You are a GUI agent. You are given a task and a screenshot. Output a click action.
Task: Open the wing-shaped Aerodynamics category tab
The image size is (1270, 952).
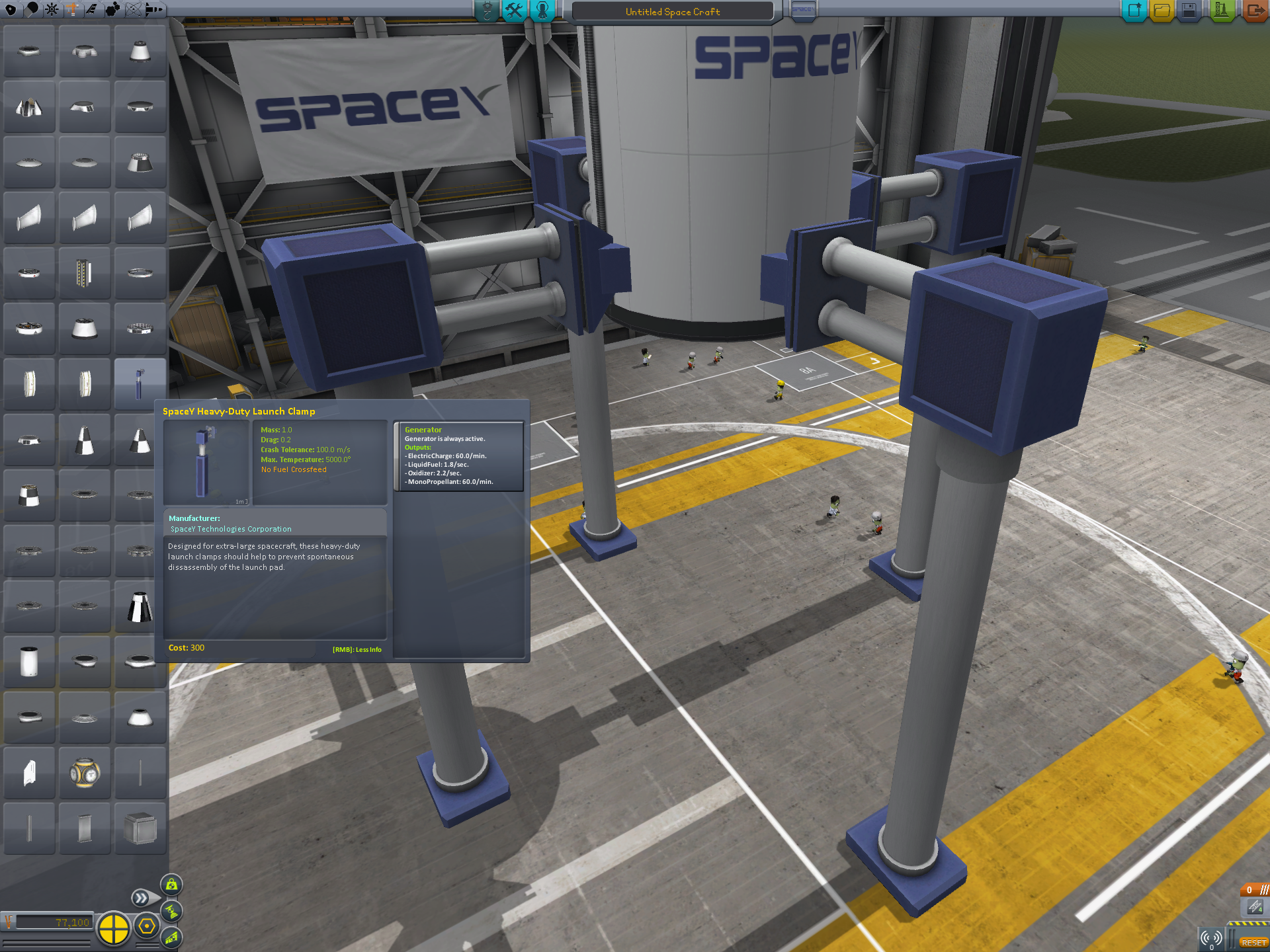(x=93, y=9)
